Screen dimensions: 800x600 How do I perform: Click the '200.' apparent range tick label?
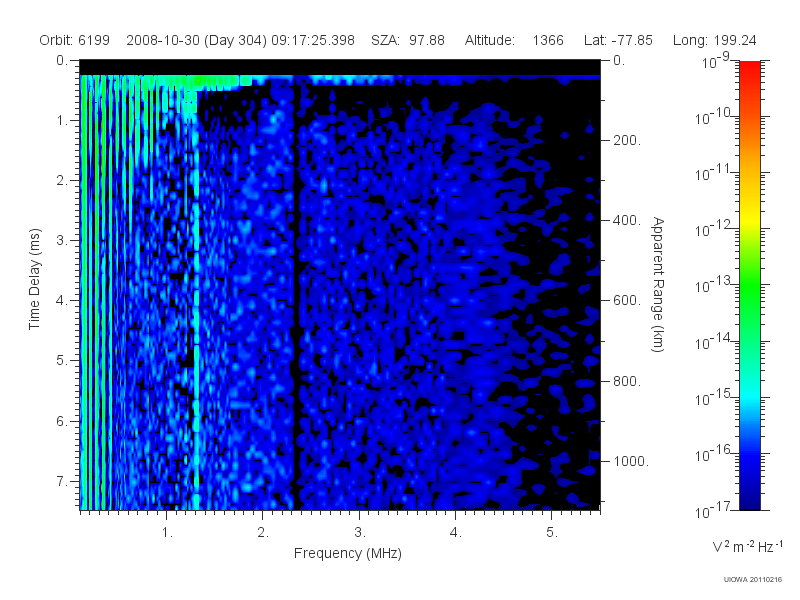[627, 140]
